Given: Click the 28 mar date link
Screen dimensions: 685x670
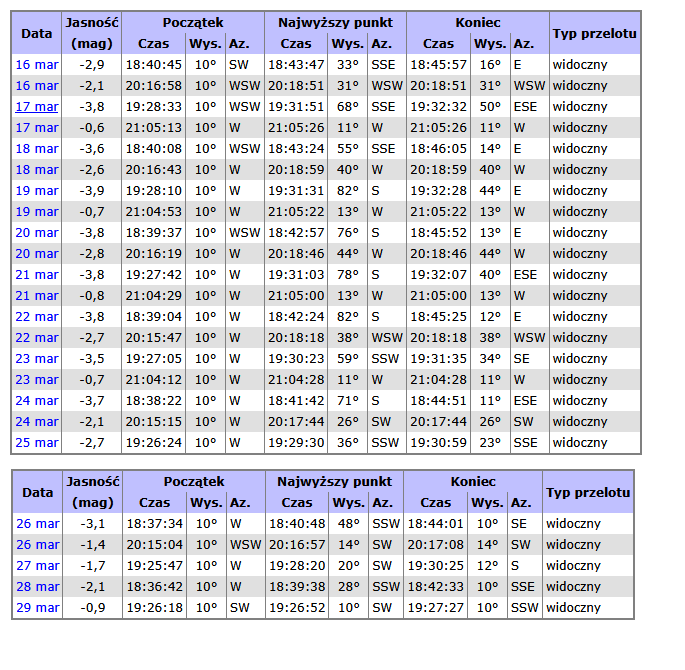Looking at the screenshot, I should point(38,586).
